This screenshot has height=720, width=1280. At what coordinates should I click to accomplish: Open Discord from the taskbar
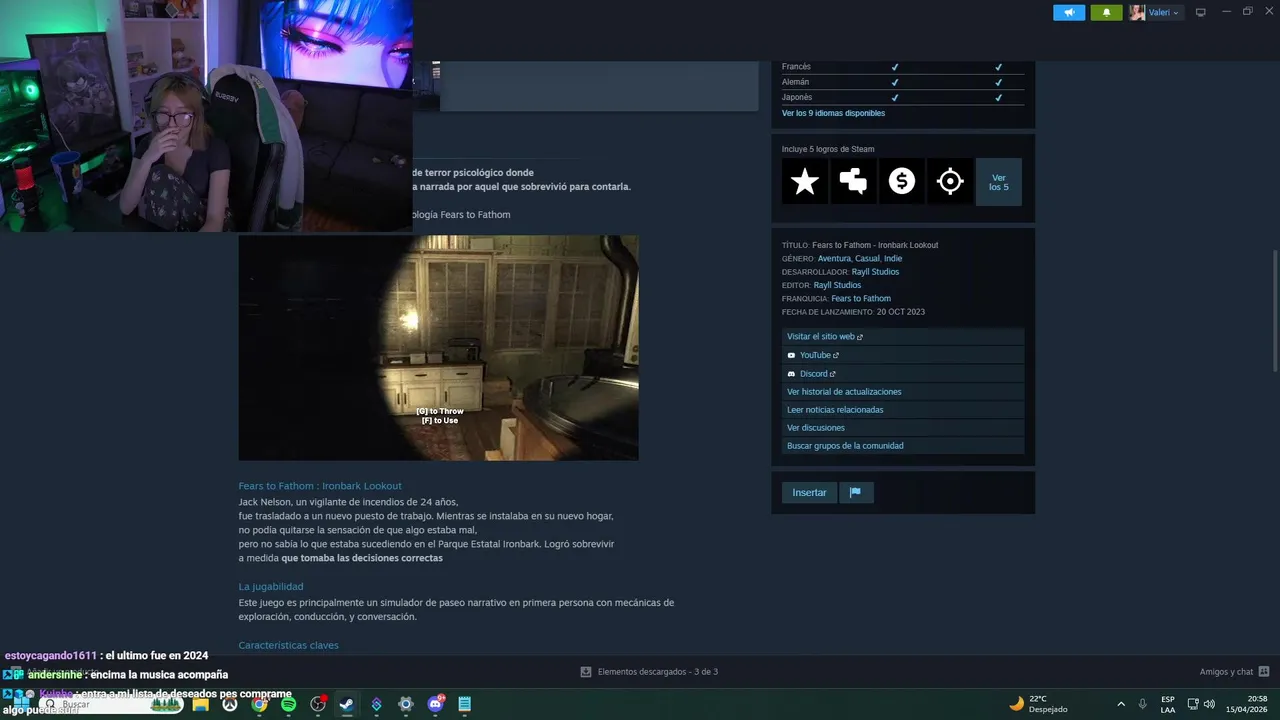(x=435, y=704)
